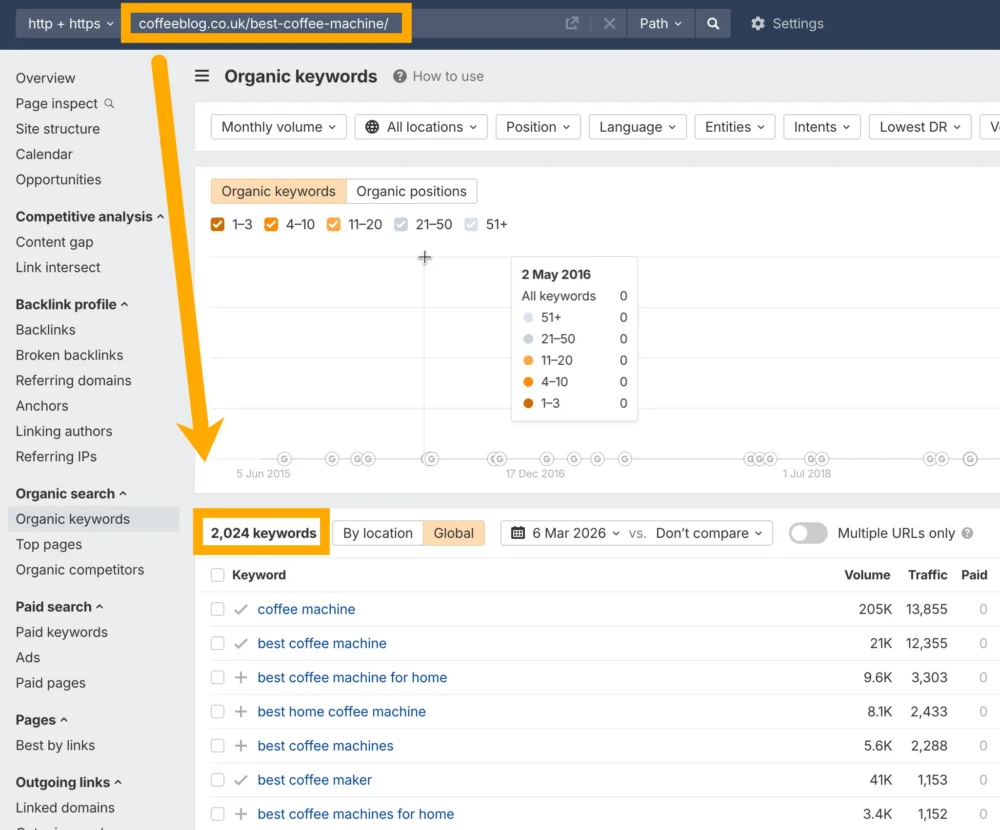Open the Monthly volume filter dropdown

coord(279,127)
